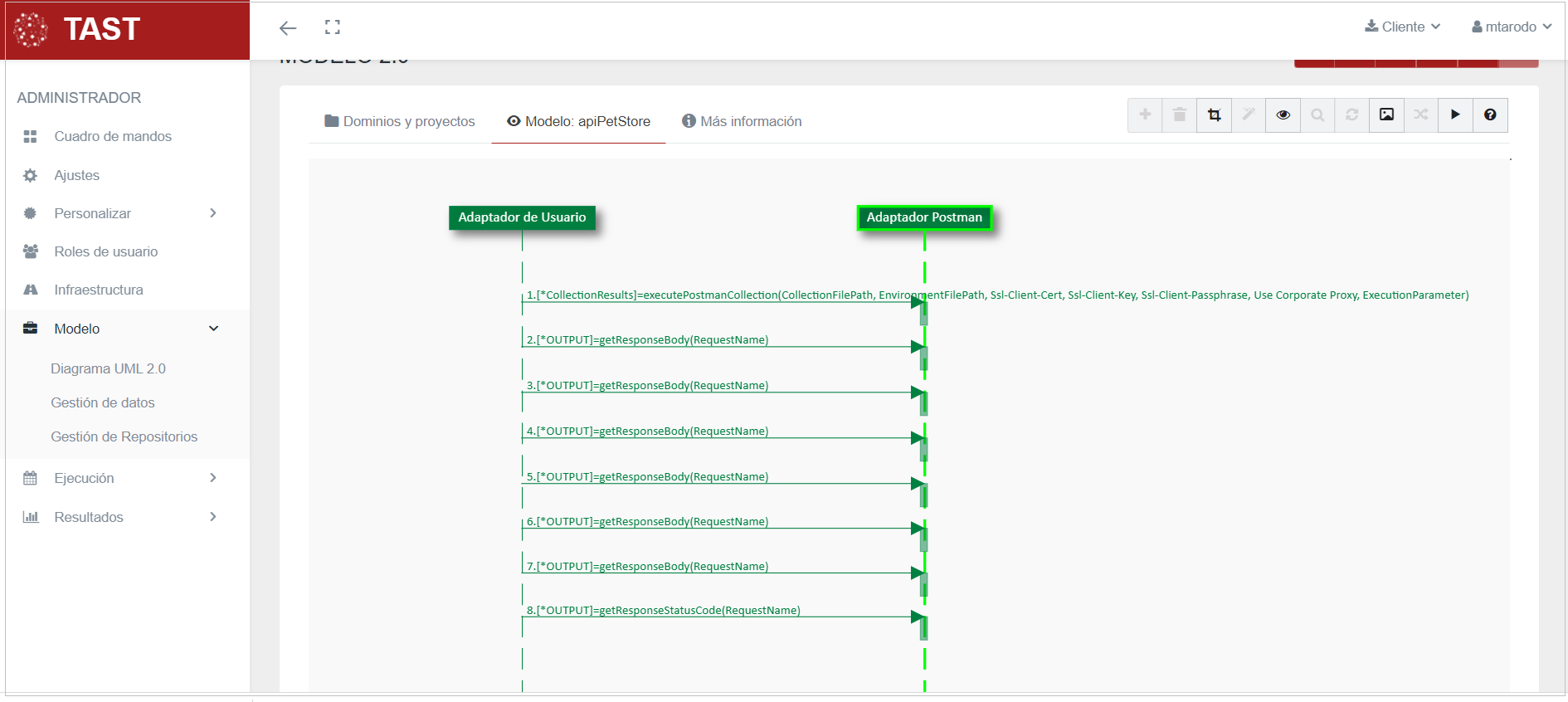Toggle fullscreen mode icon in header
The image size is (1568, 702).
333,27
